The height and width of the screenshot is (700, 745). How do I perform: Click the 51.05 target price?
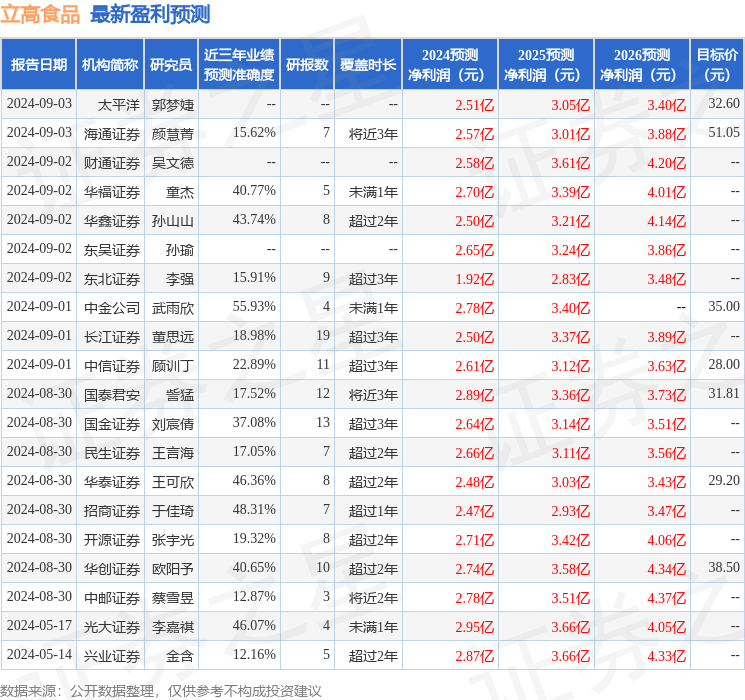click(x=724, y=133)
